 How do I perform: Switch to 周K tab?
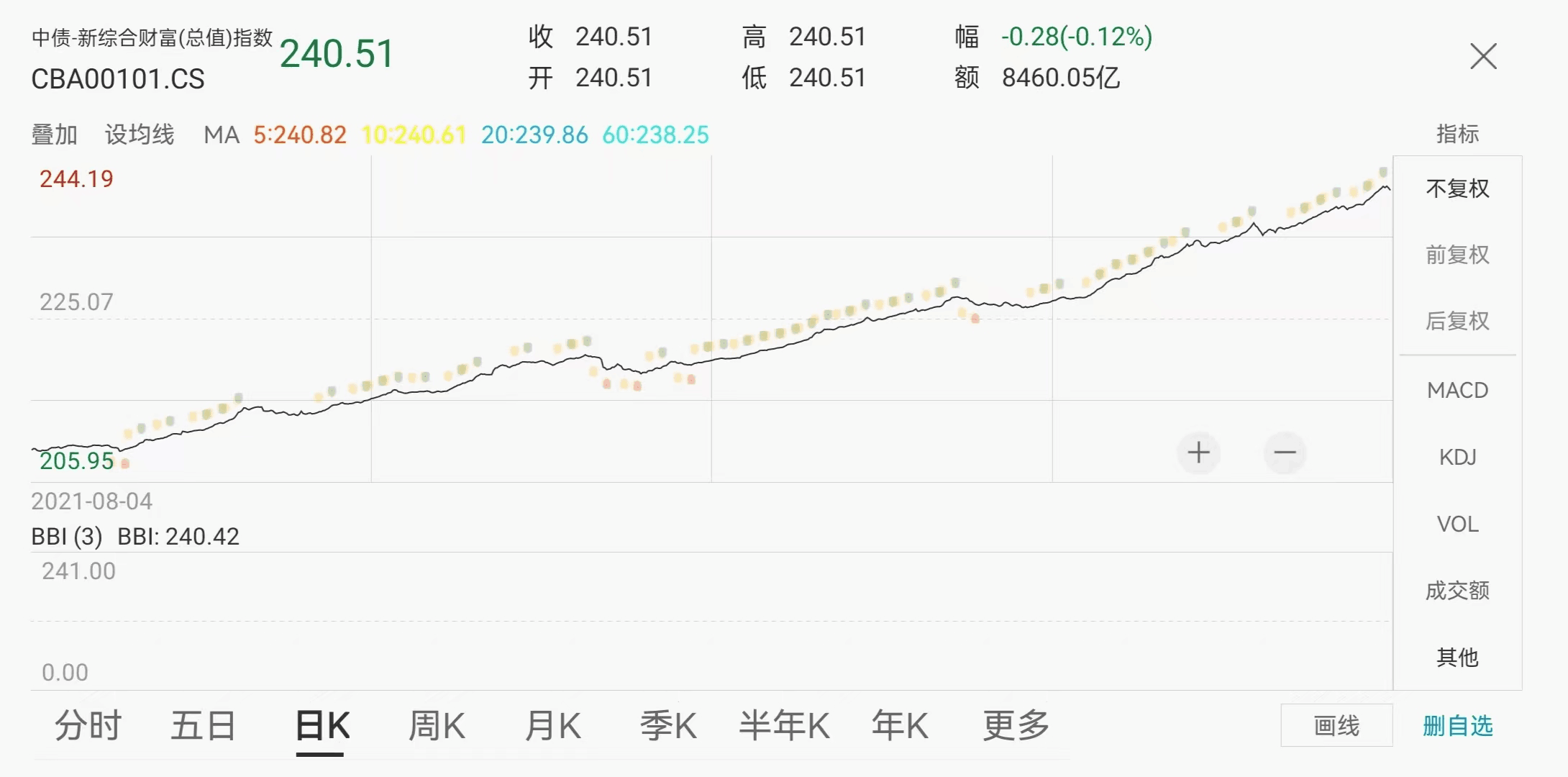437,725
